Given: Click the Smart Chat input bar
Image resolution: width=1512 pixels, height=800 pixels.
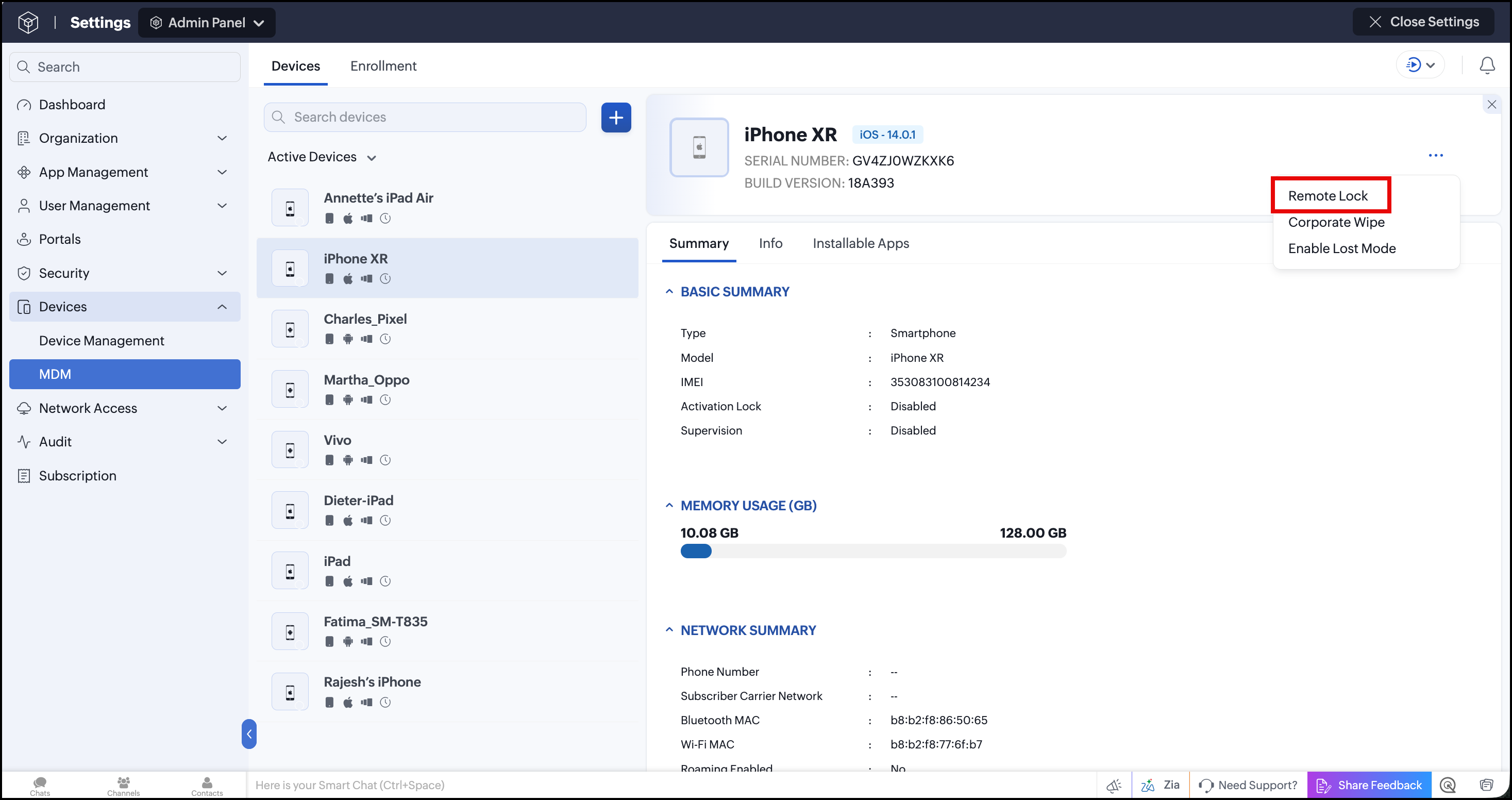Looking at the screenshot, I should (x=672, y=786).
